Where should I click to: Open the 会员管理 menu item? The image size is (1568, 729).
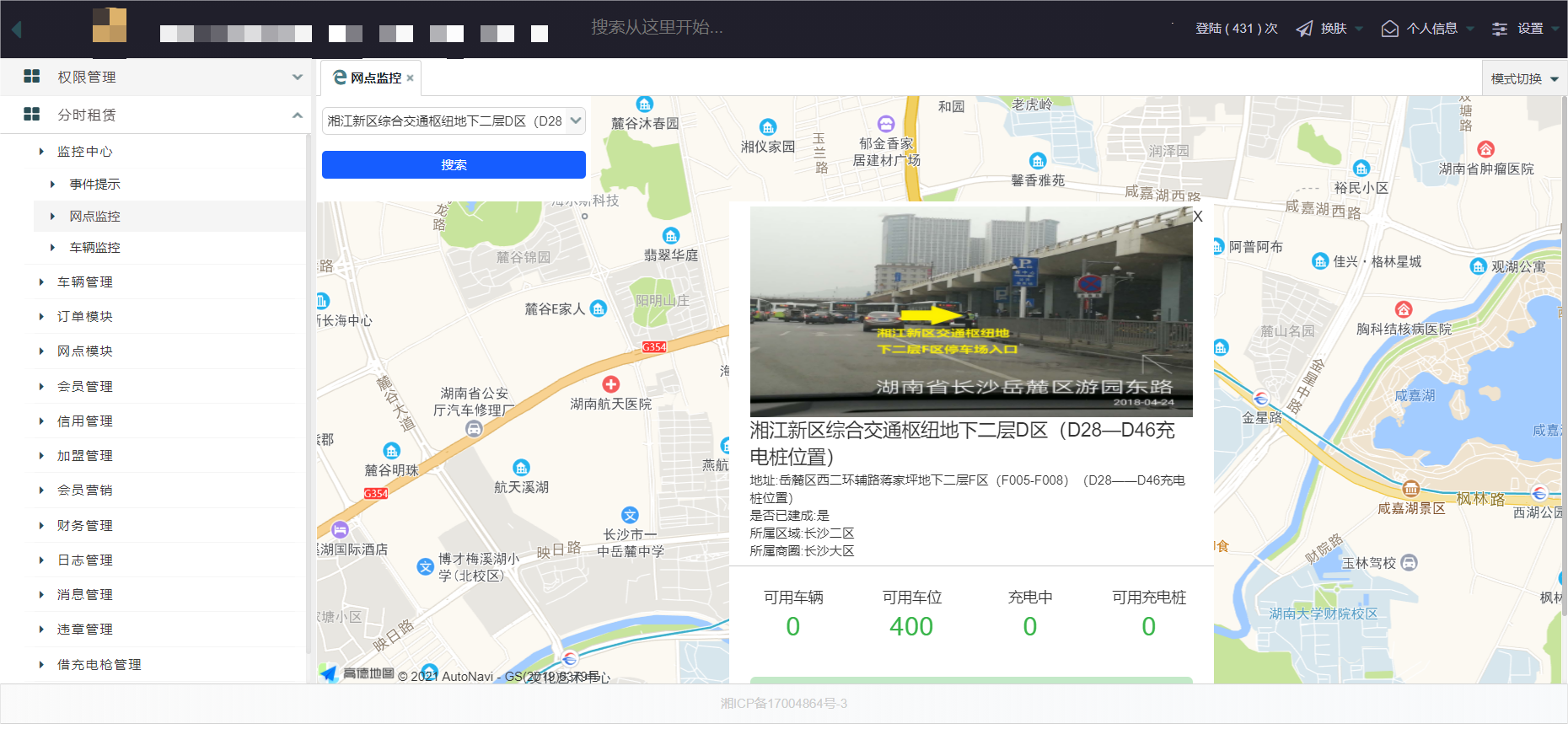(x=84, y=386)
